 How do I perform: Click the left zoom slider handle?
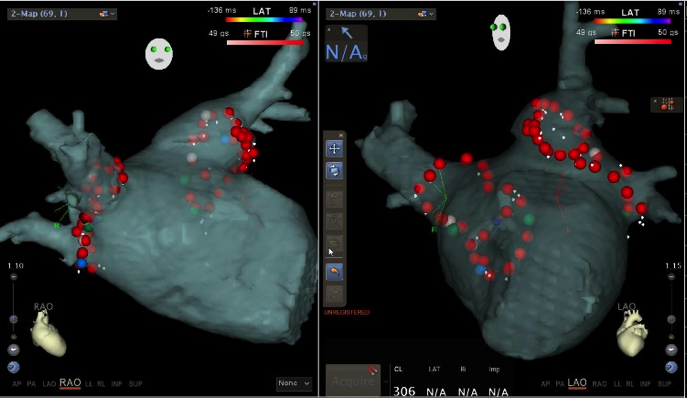pos(14,320)
